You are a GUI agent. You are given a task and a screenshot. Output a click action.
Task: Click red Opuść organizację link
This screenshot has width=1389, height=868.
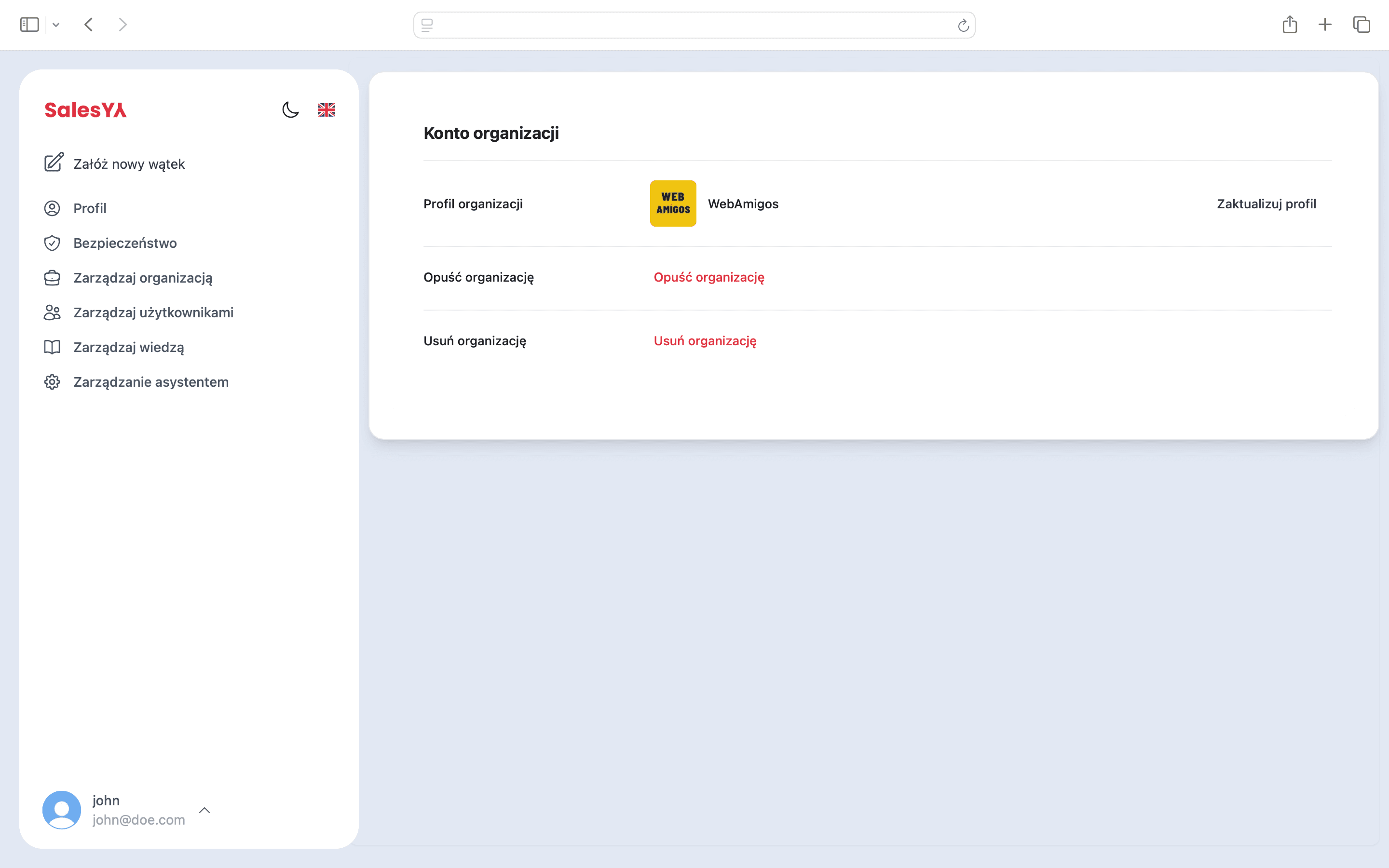tap(709, 277)
